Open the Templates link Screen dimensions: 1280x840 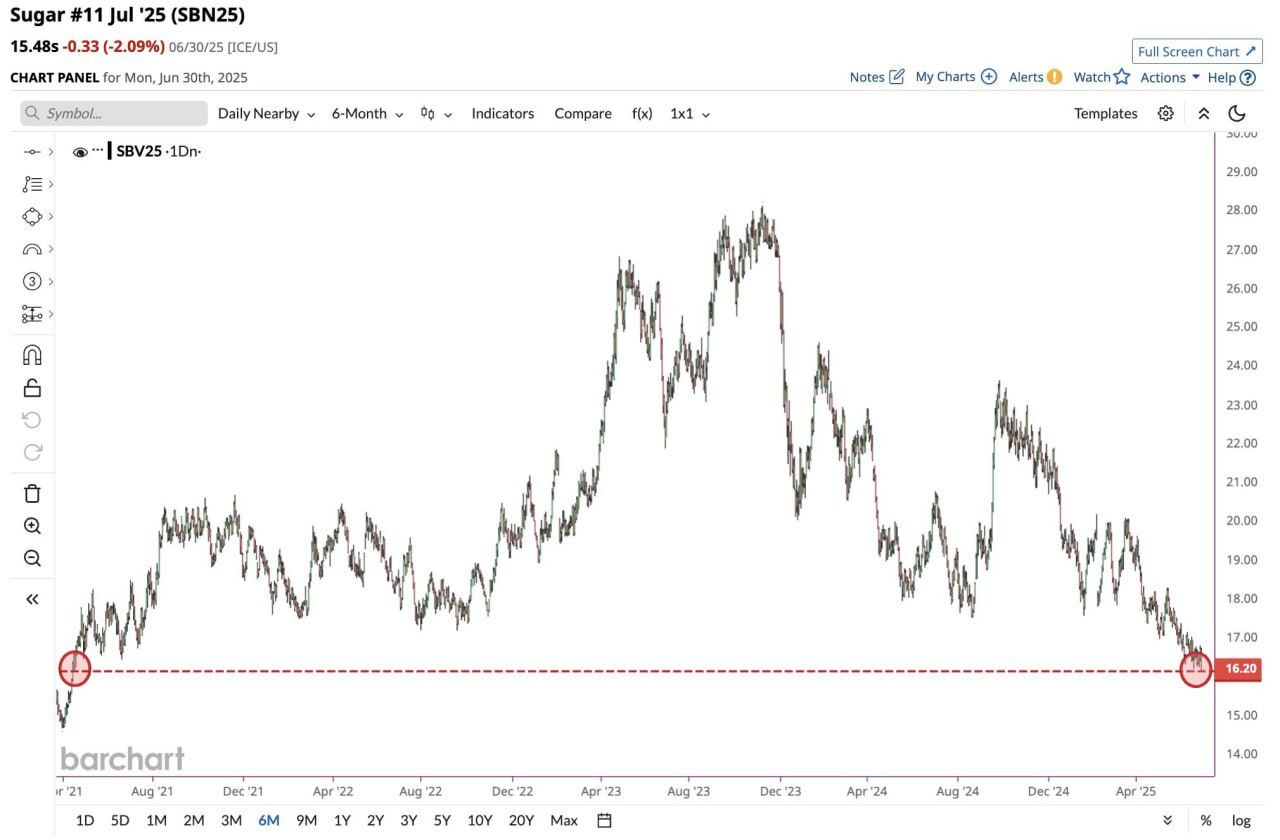pyautogui.click(x=1106, y=113)
